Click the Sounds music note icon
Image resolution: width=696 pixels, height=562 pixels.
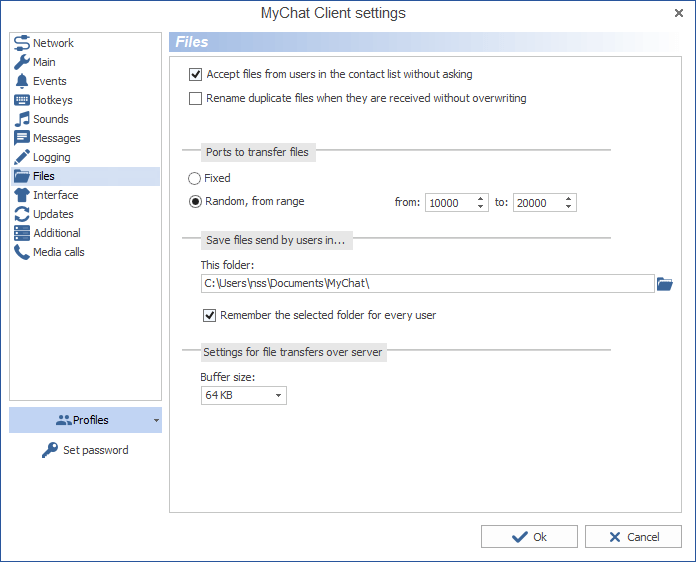pyautogui.click(x=22, y=119)
